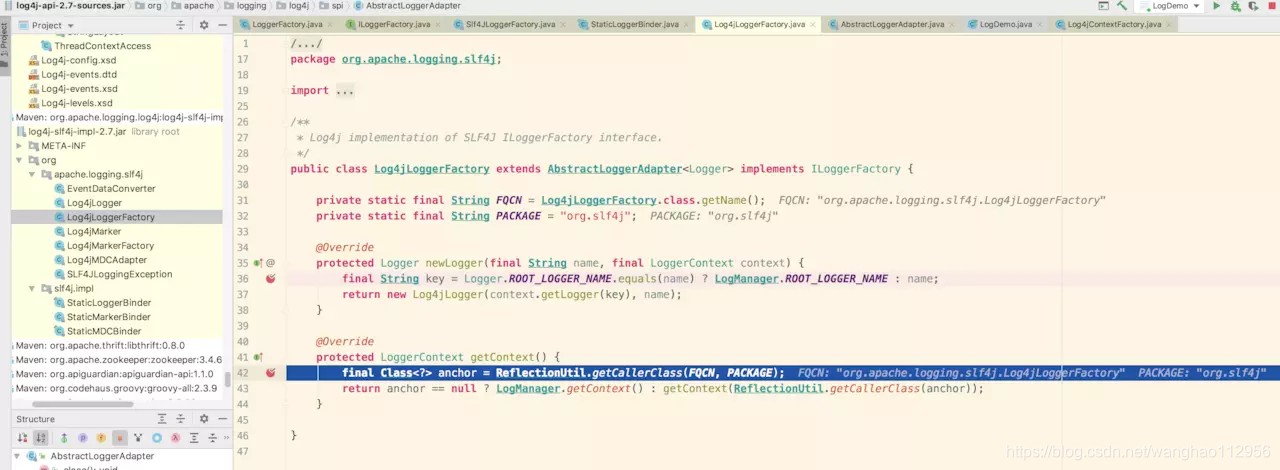Open Structure panel settings gear
The image size is (1280, 470).
tap(204, 419)
